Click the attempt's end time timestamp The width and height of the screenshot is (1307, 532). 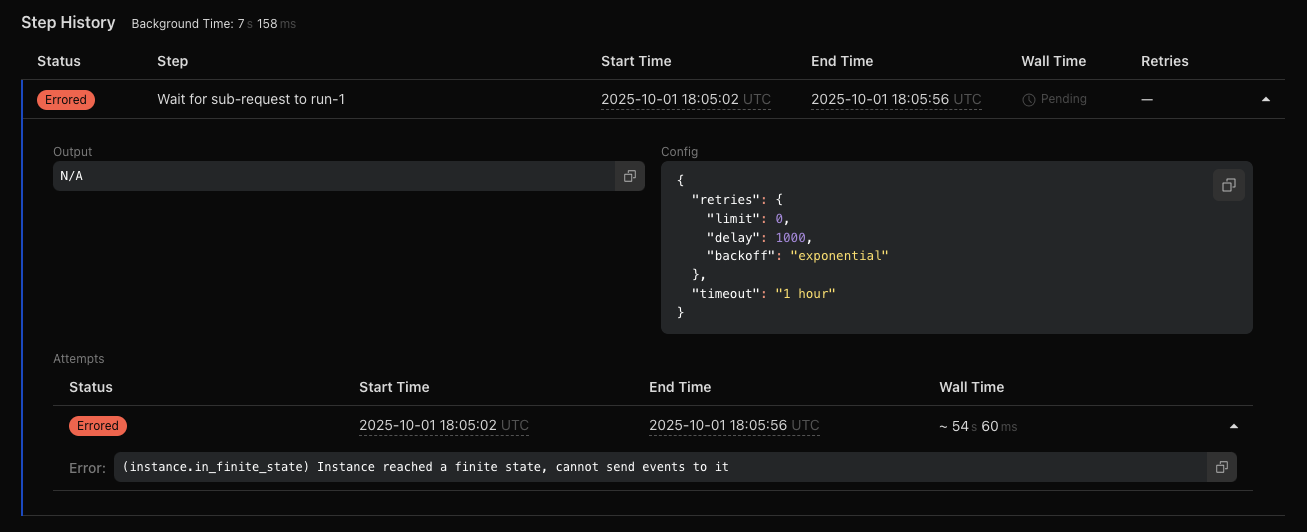click(733, 426)
